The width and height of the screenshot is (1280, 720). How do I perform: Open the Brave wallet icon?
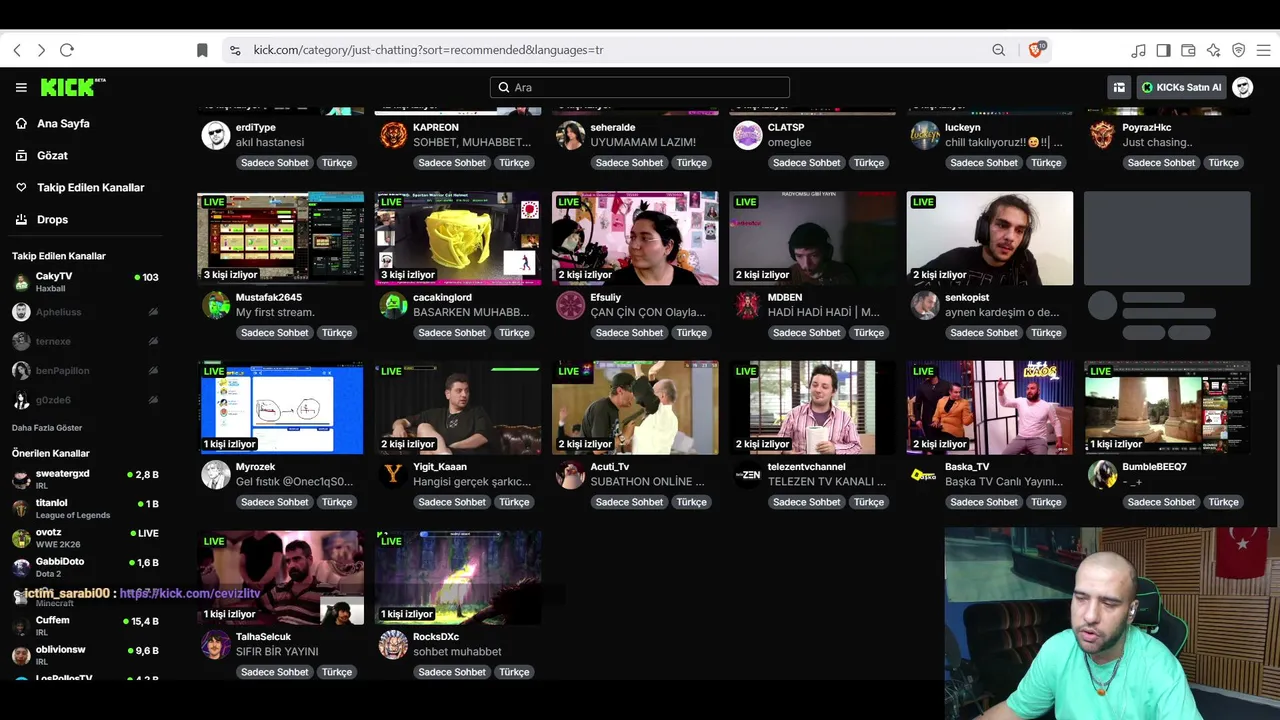[x=1188, y=50]
